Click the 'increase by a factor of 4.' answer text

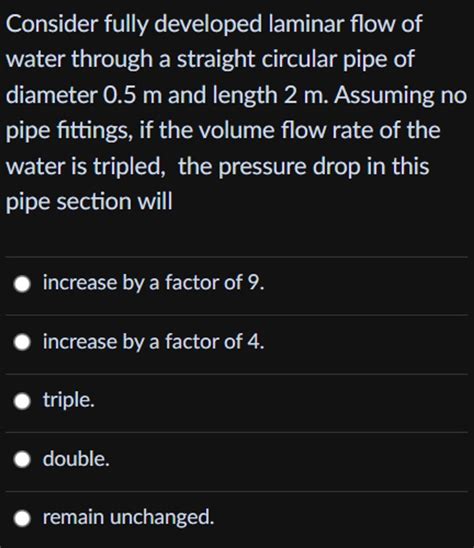point(153,341)
